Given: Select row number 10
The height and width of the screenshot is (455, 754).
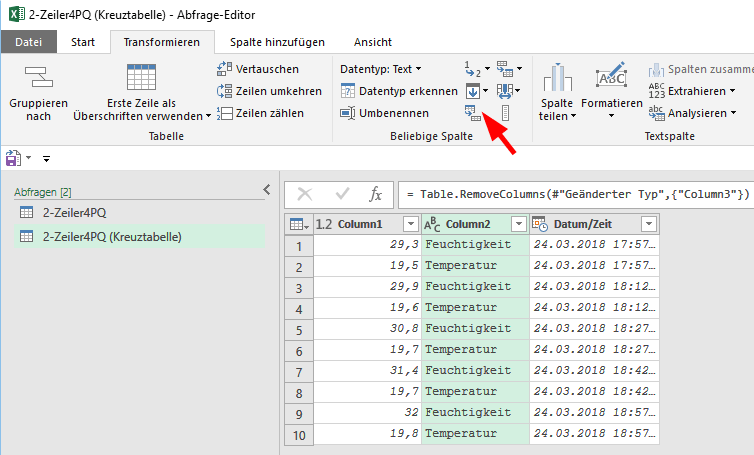Looking at the screenshot, I should [x=299, y=435].
